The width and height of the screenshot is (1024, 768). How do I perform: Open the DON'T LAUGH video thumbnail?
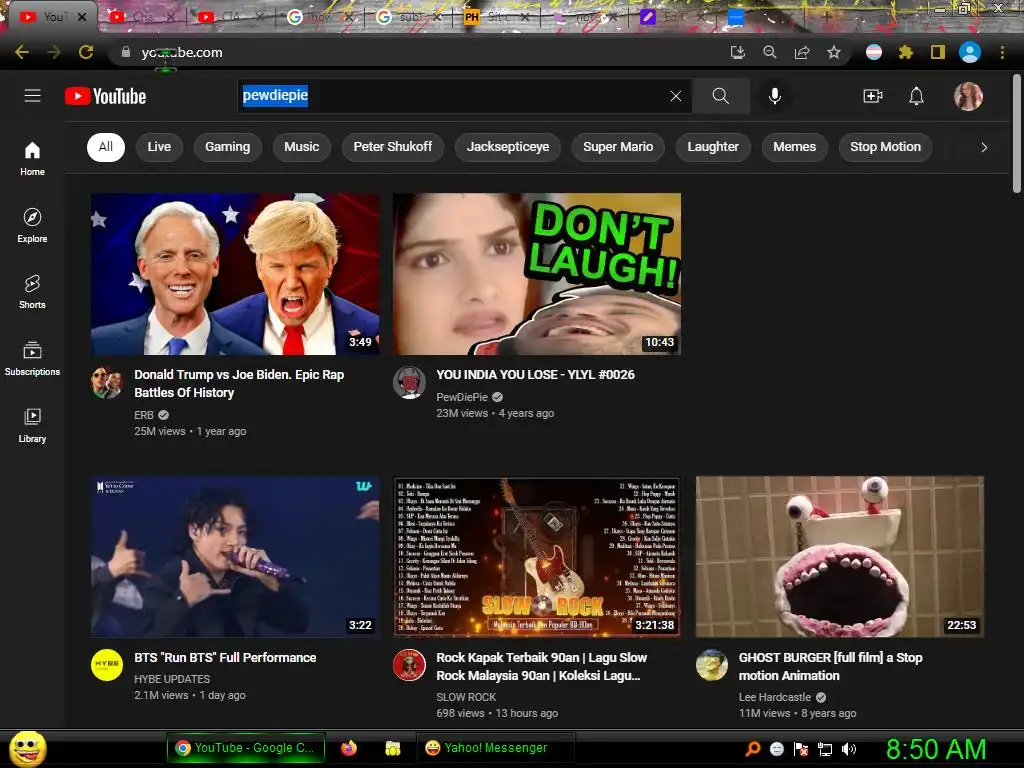pos(537,274)
